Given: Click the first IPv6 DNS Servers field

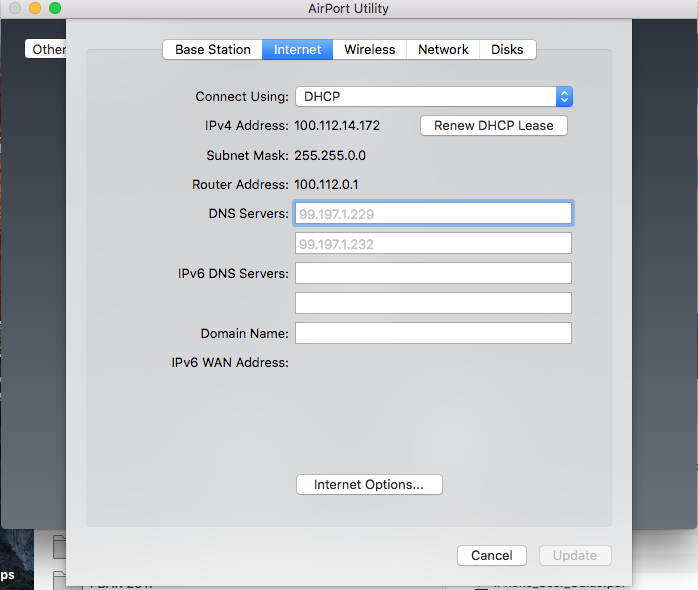Looking at the screenshot, I should (433, 273).
